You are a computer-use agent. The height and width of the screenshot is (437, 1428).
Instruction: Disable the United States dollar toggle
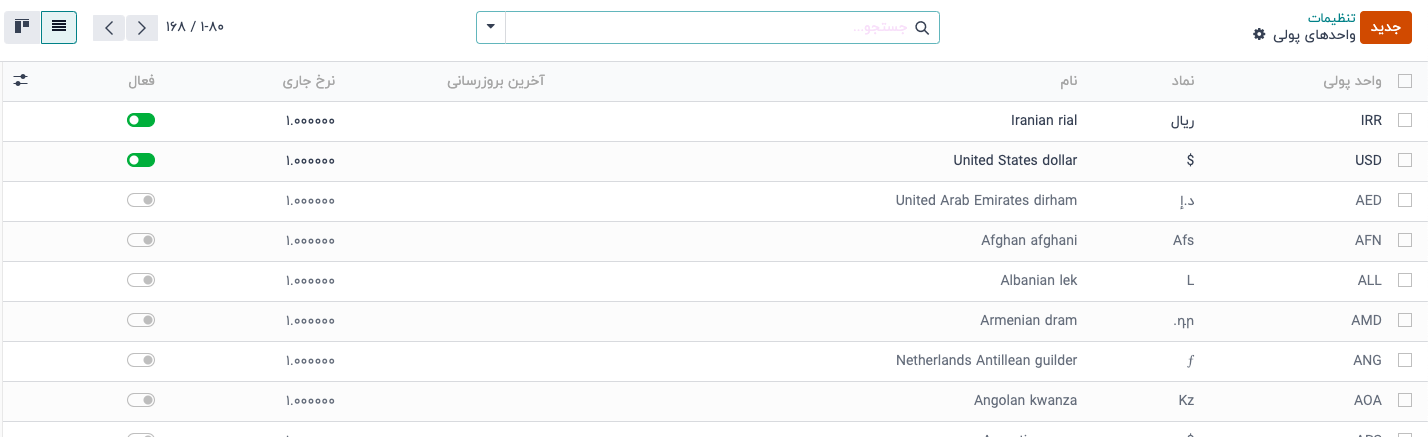[x=141, y=160]
